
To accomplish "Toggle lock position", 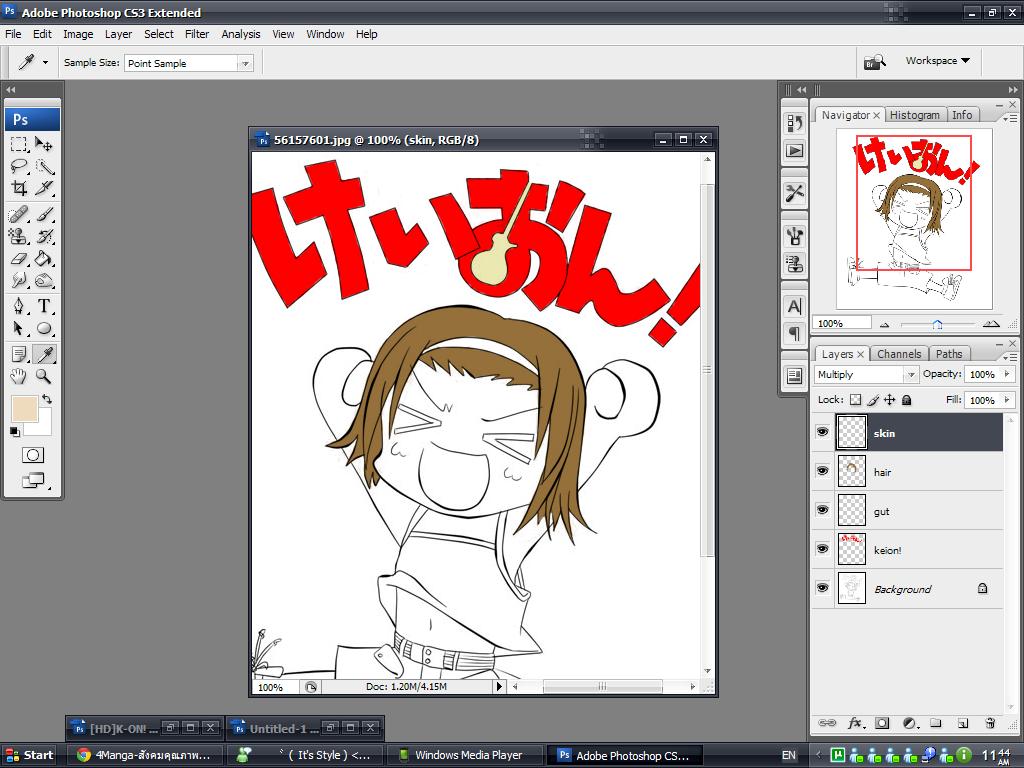I will pyautogui.click(x=889, y=400).
